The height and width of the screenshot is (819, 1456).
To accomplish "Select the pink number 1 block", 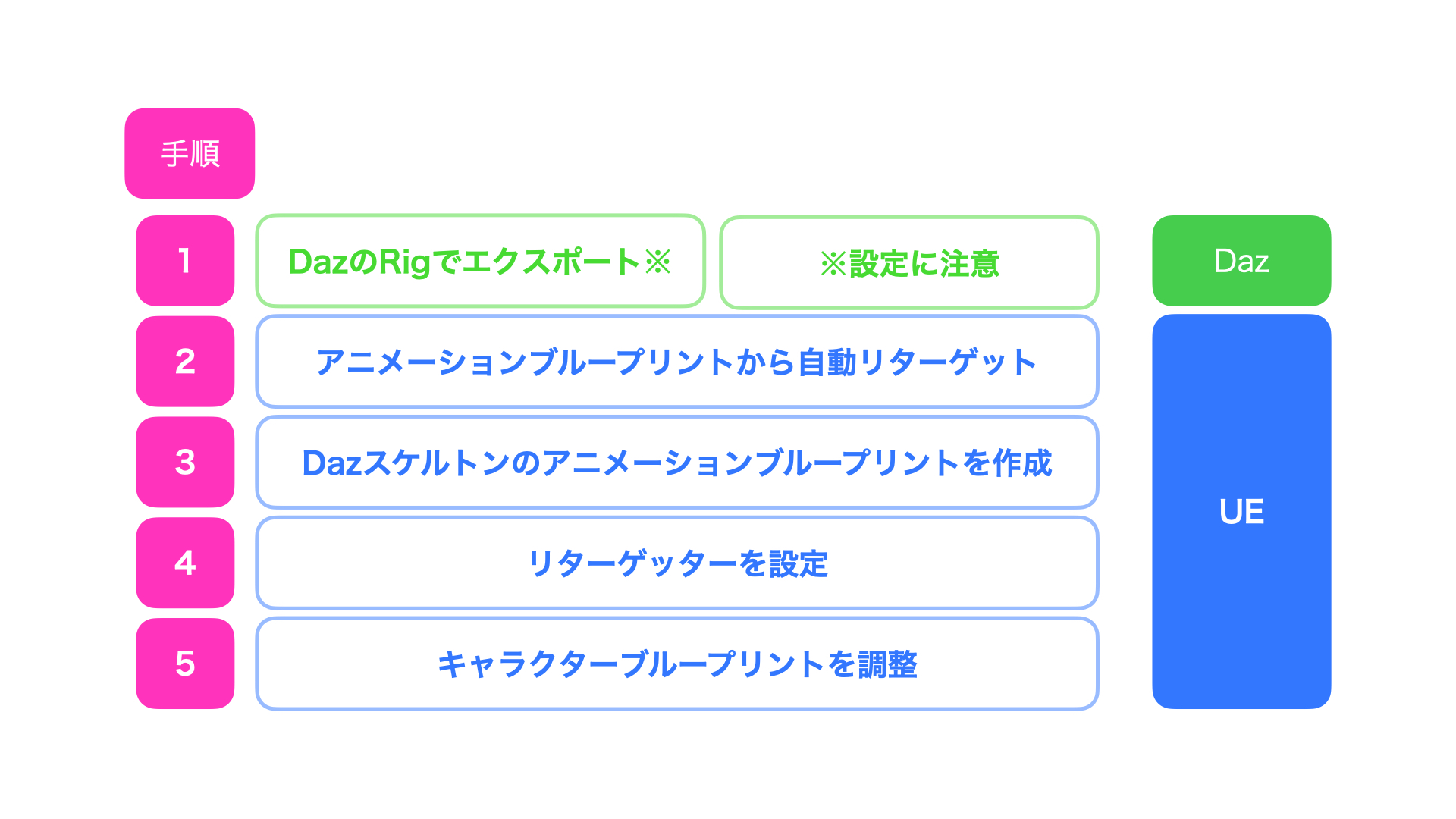I will pos(185,261).
